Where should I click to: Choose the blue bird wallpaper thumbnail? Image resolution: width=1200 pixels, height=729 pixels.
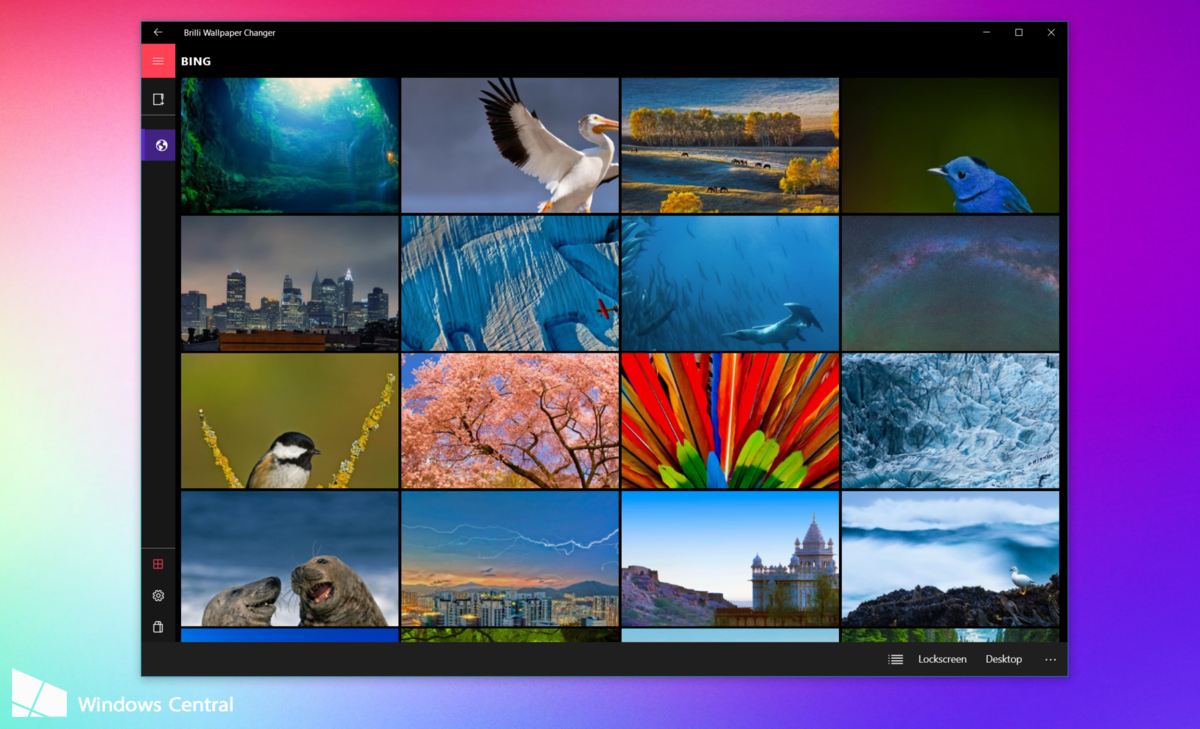(950, 145)
